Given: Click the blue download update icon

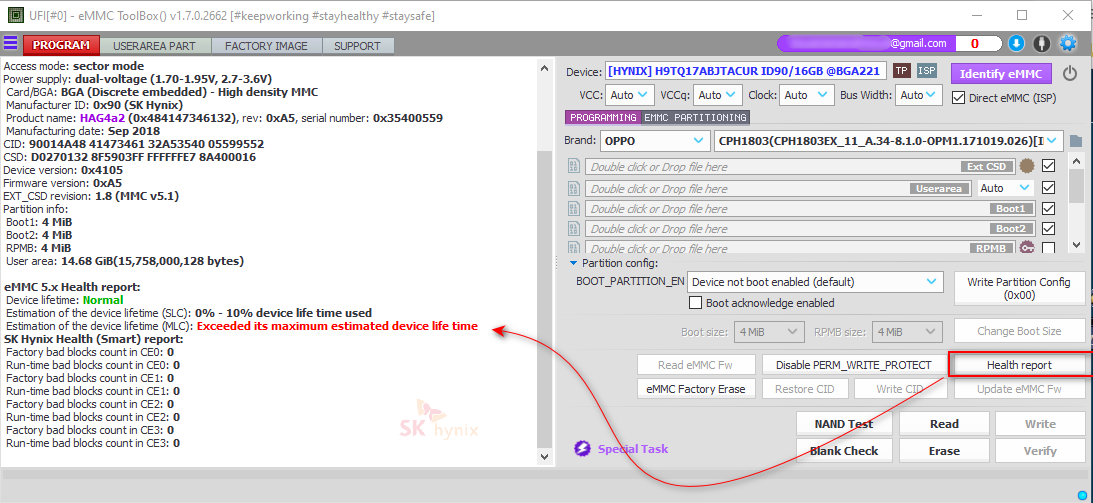Looking at the screenshot, I should point(1016,43).
